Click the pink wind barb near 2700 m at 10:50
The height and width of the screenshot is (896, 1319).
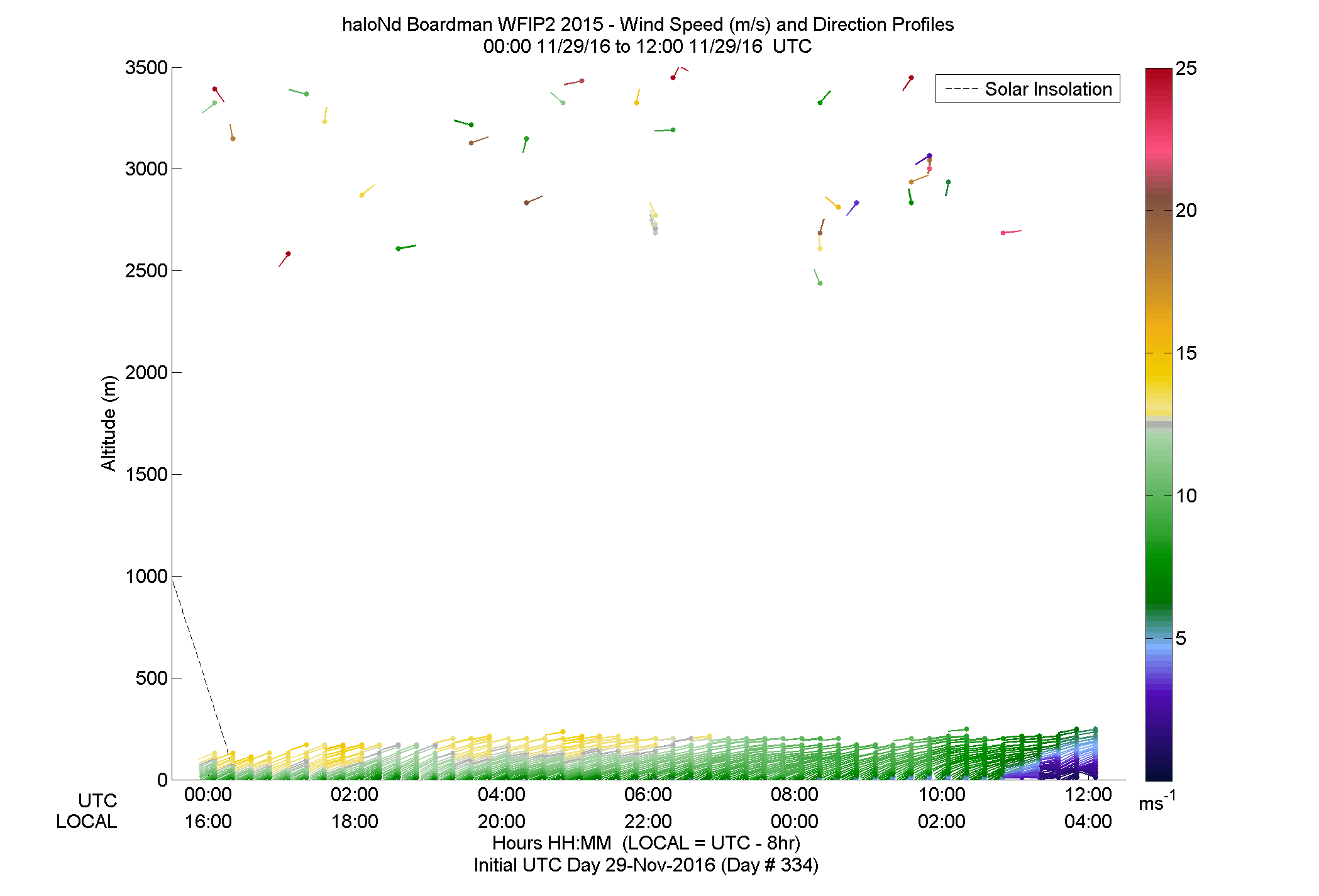pyautogui.click(x=1011, y=232)
